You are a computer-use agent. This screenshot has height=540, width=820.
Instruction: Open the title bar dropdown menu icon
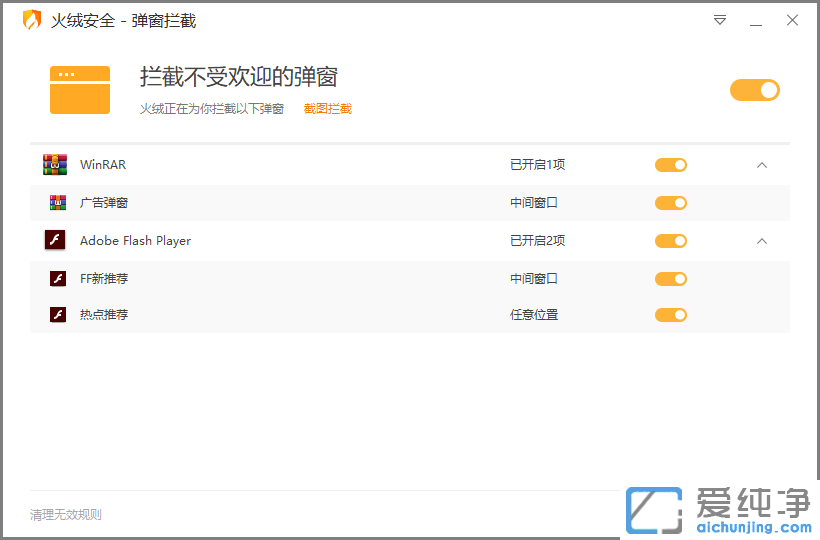tap(720, 20)
